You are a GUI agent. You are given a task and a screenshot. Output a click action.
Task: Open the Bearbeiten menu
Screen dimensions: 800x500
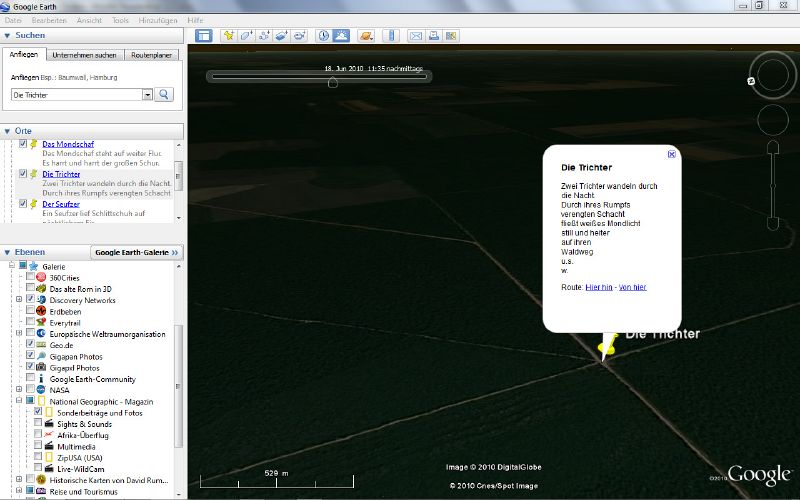[49, 20]
